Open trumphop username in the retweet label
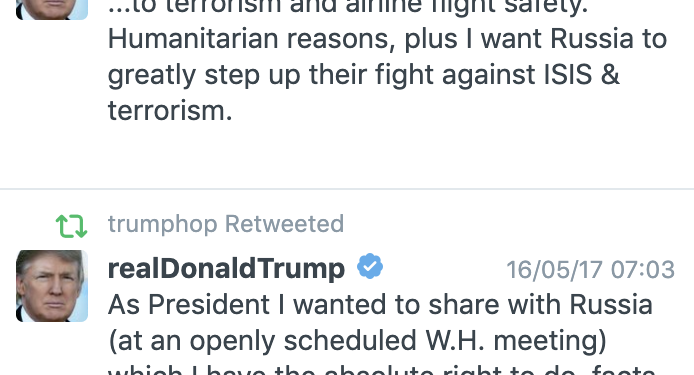Screen dimensions: 694x375 162,224
